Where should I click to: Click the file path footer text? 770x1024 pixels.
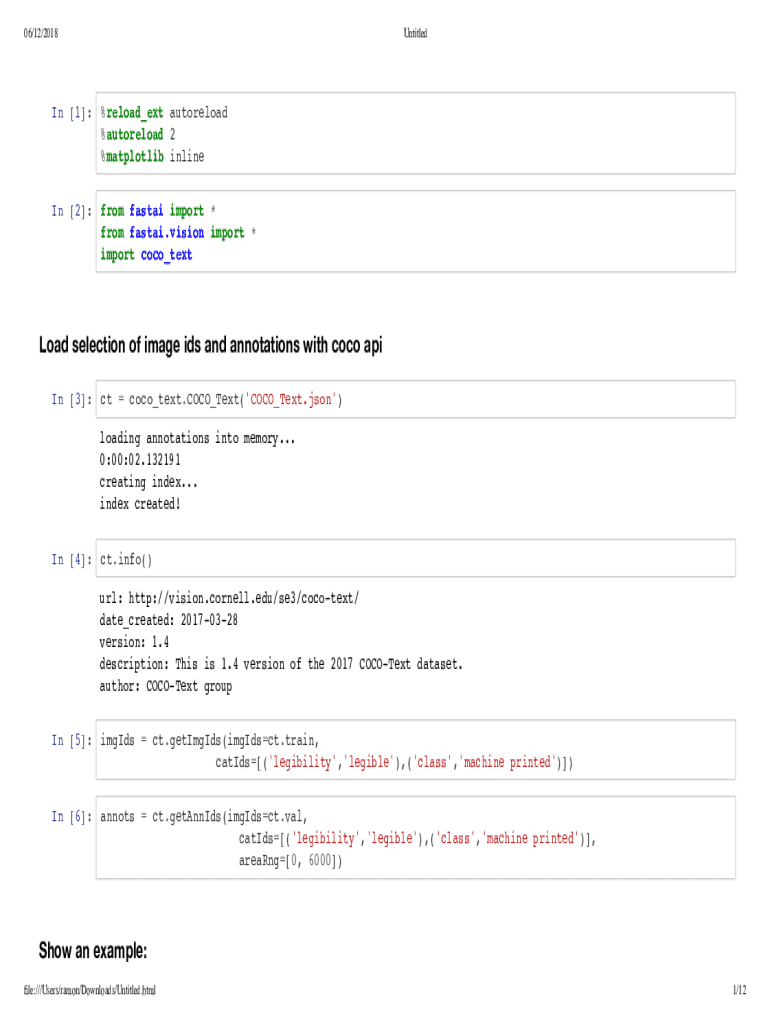(89, 990)
